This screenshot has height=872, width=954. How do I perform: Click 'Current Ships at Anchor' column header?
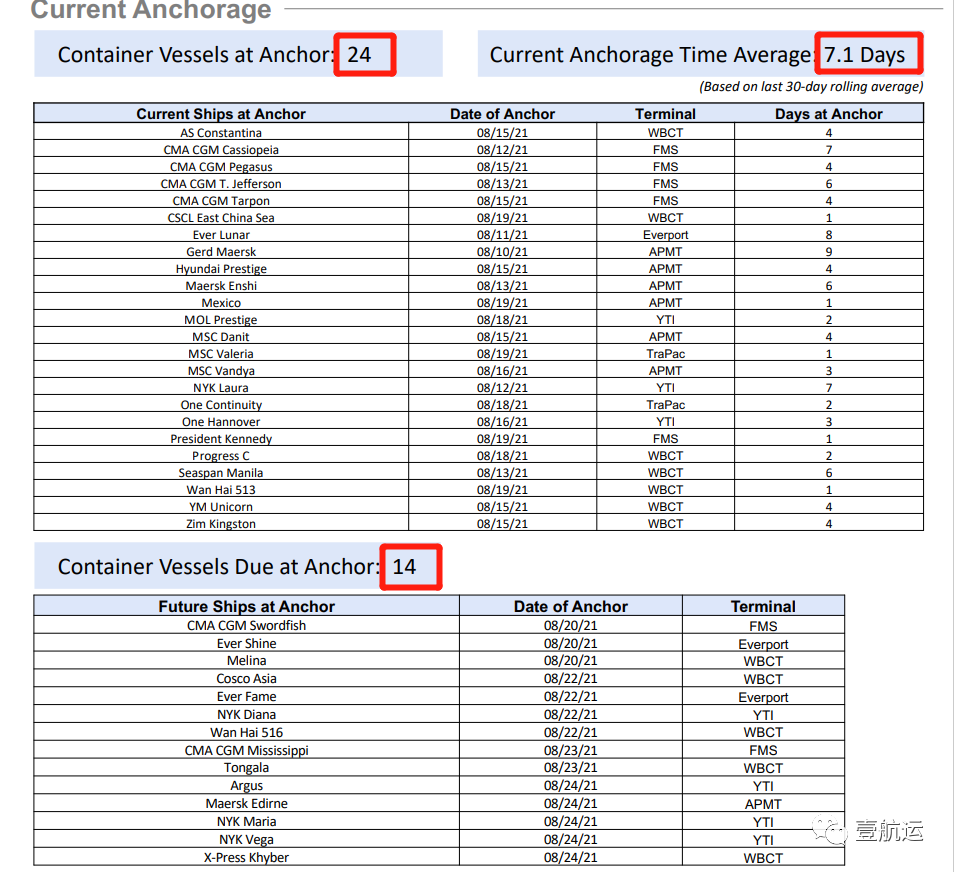click(221, 114)
